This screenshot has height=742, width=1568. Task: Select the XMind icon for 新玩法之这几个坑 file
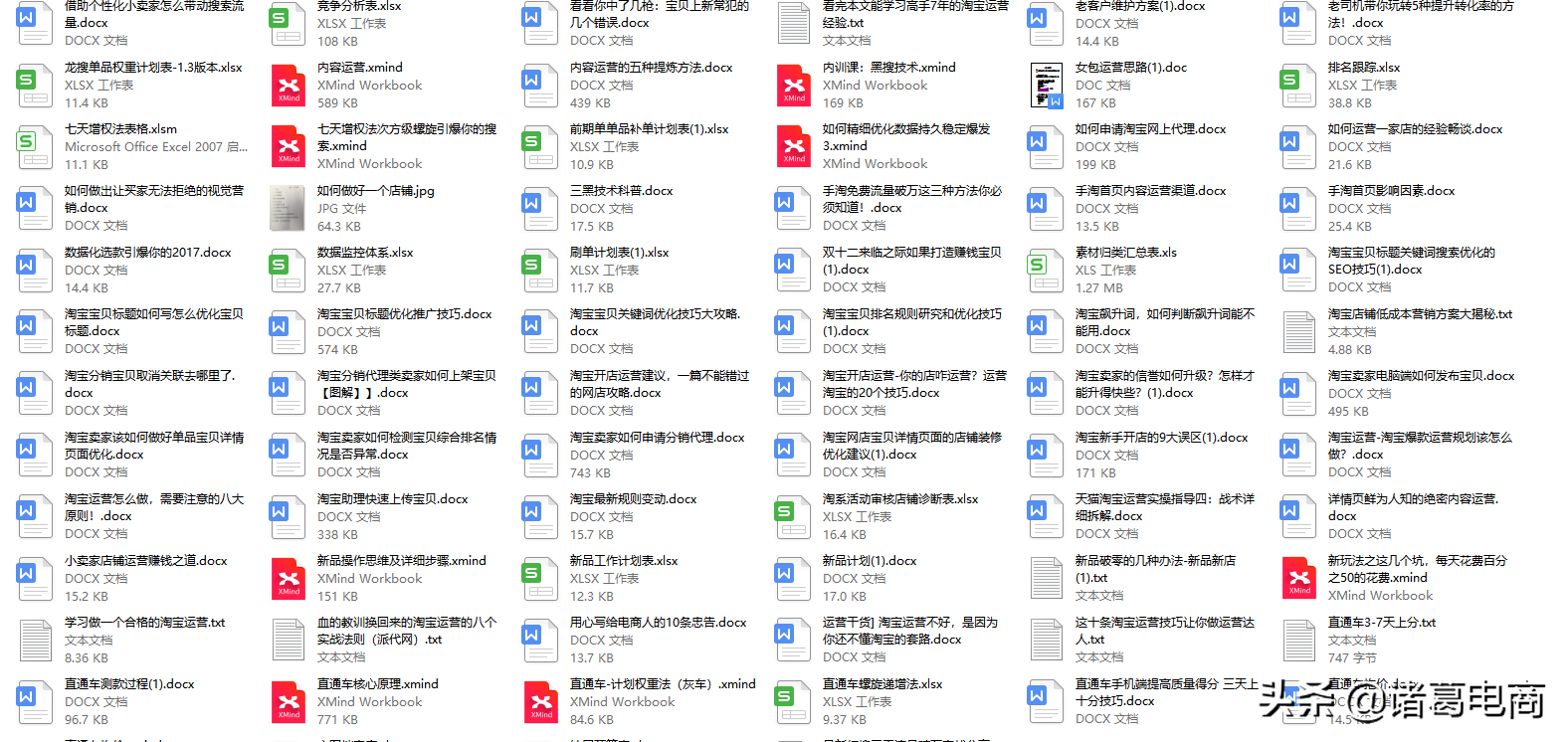pos(1299,579)
